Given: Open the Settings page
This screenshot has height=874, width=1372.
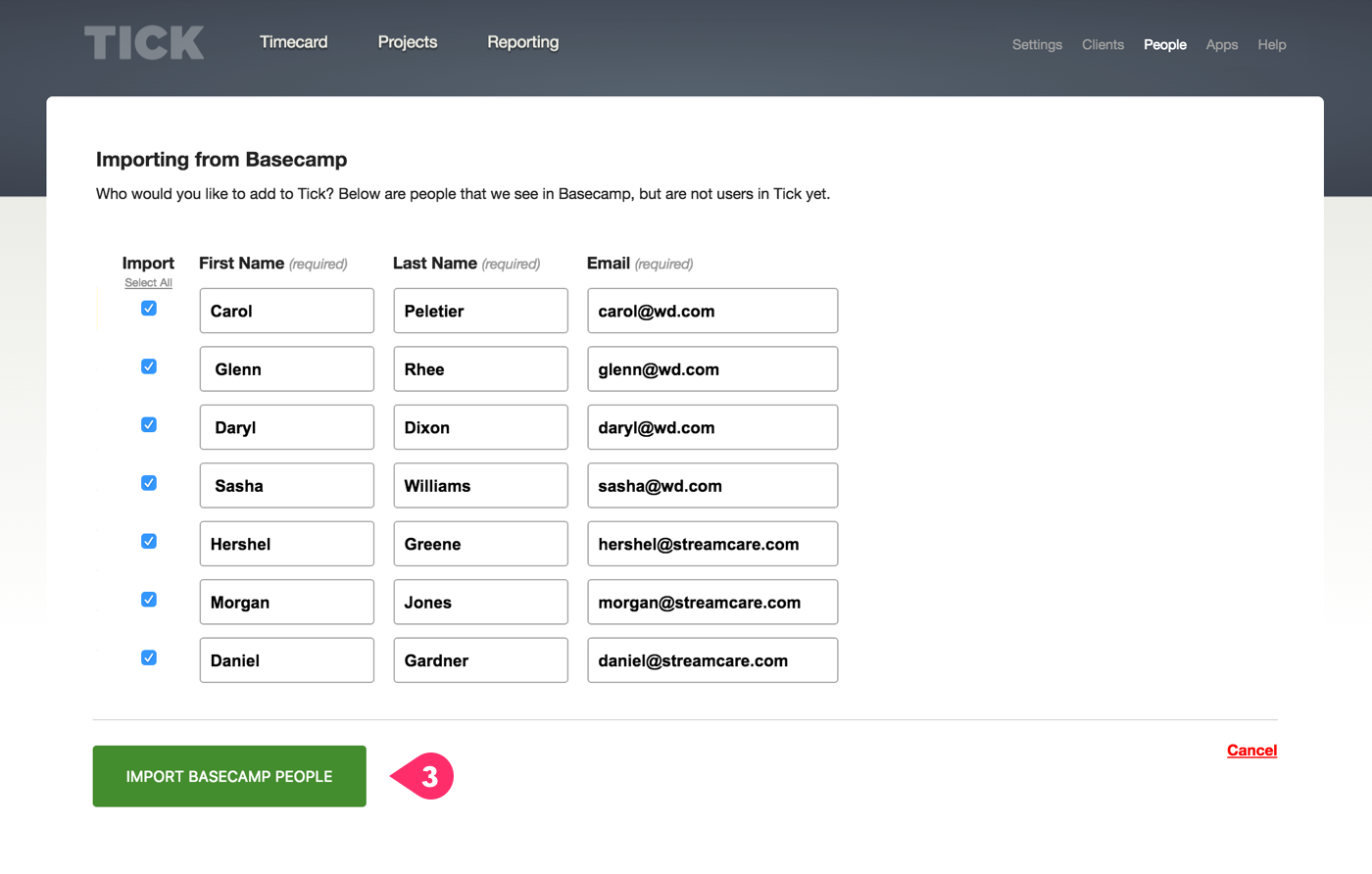Looking at the screenshot, I should point(1036,44).
